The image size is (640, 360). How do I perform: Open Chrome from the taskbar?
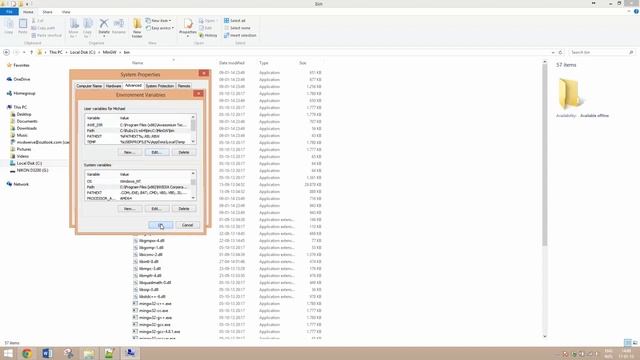[27, 353]
